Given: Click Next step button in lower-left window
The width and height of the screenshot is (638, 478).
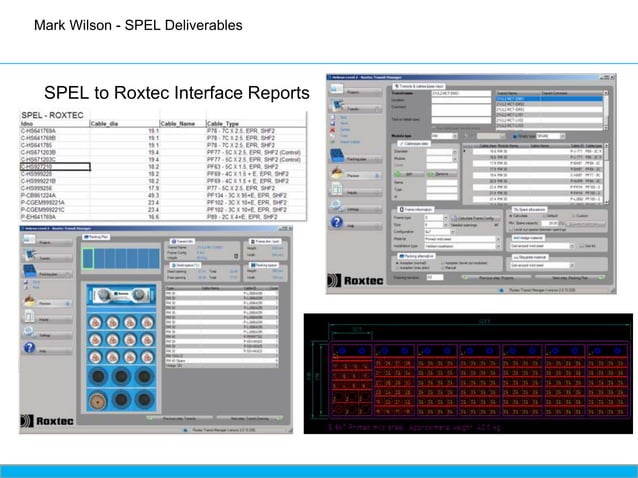Looking at the screenshot, I should [x=250, y=418].
